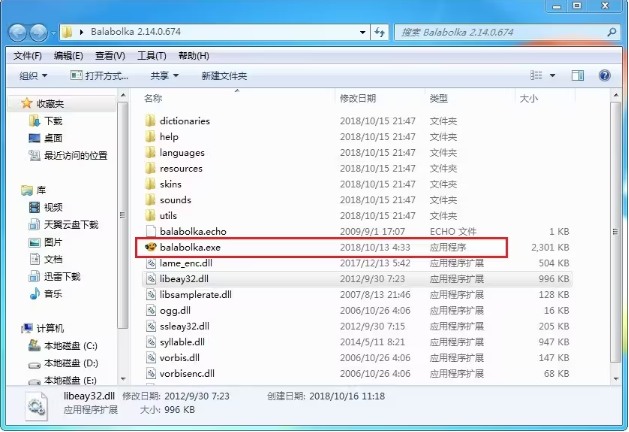
Task: Open Downloads (下载) in the sidebar
Action: 45,121
